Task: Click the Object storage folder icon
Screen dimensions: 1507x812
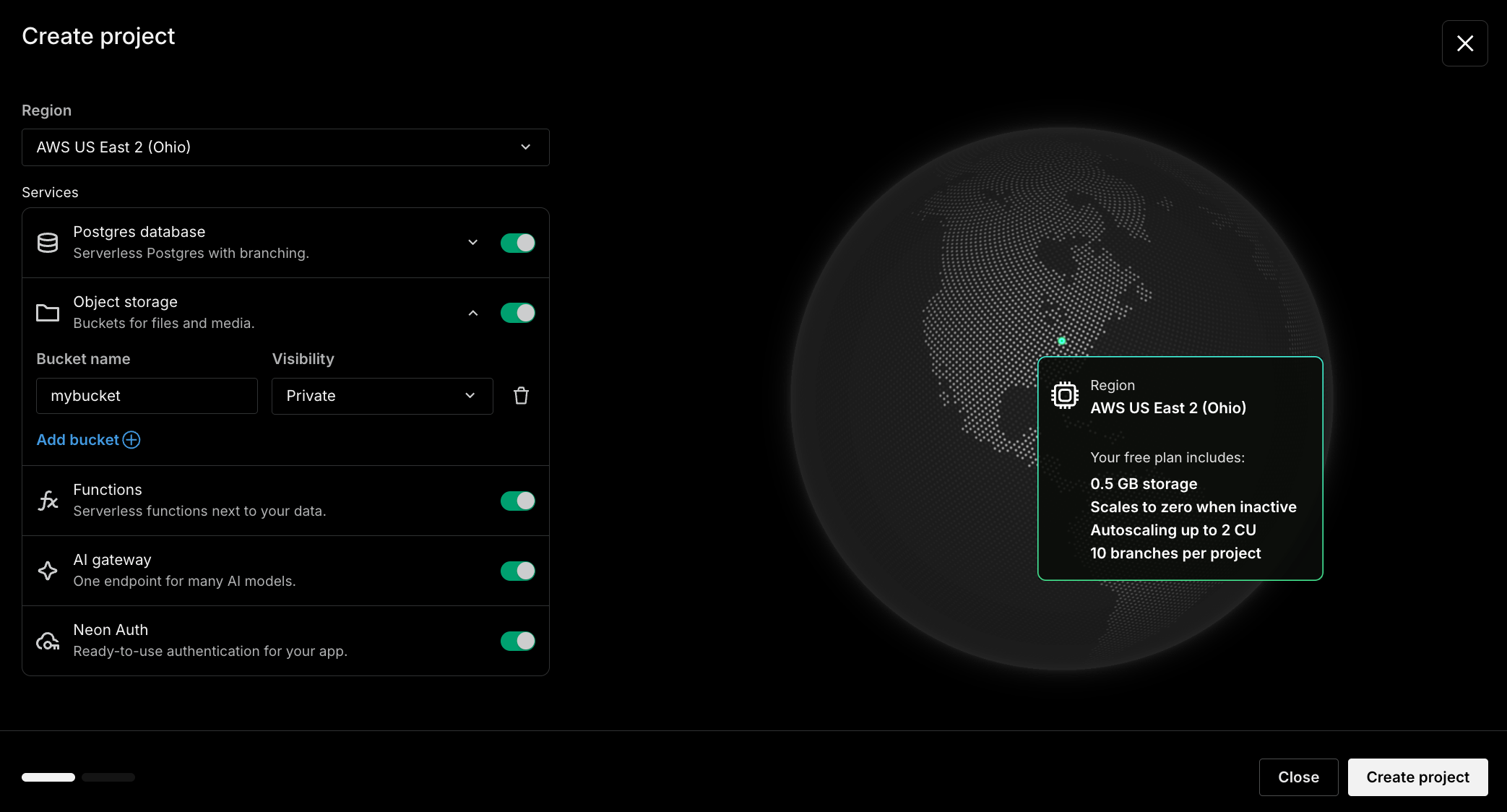Action: 48,313
